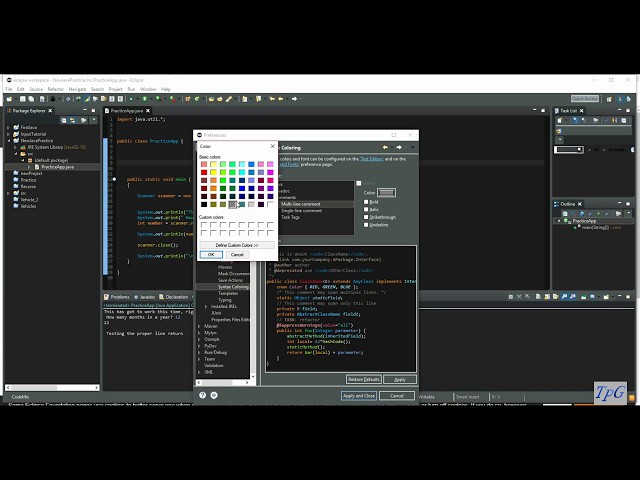Screen dimensions: 640x480
Task: Toggle the Enable checkbox above Color button
Action: coord(359,183)
